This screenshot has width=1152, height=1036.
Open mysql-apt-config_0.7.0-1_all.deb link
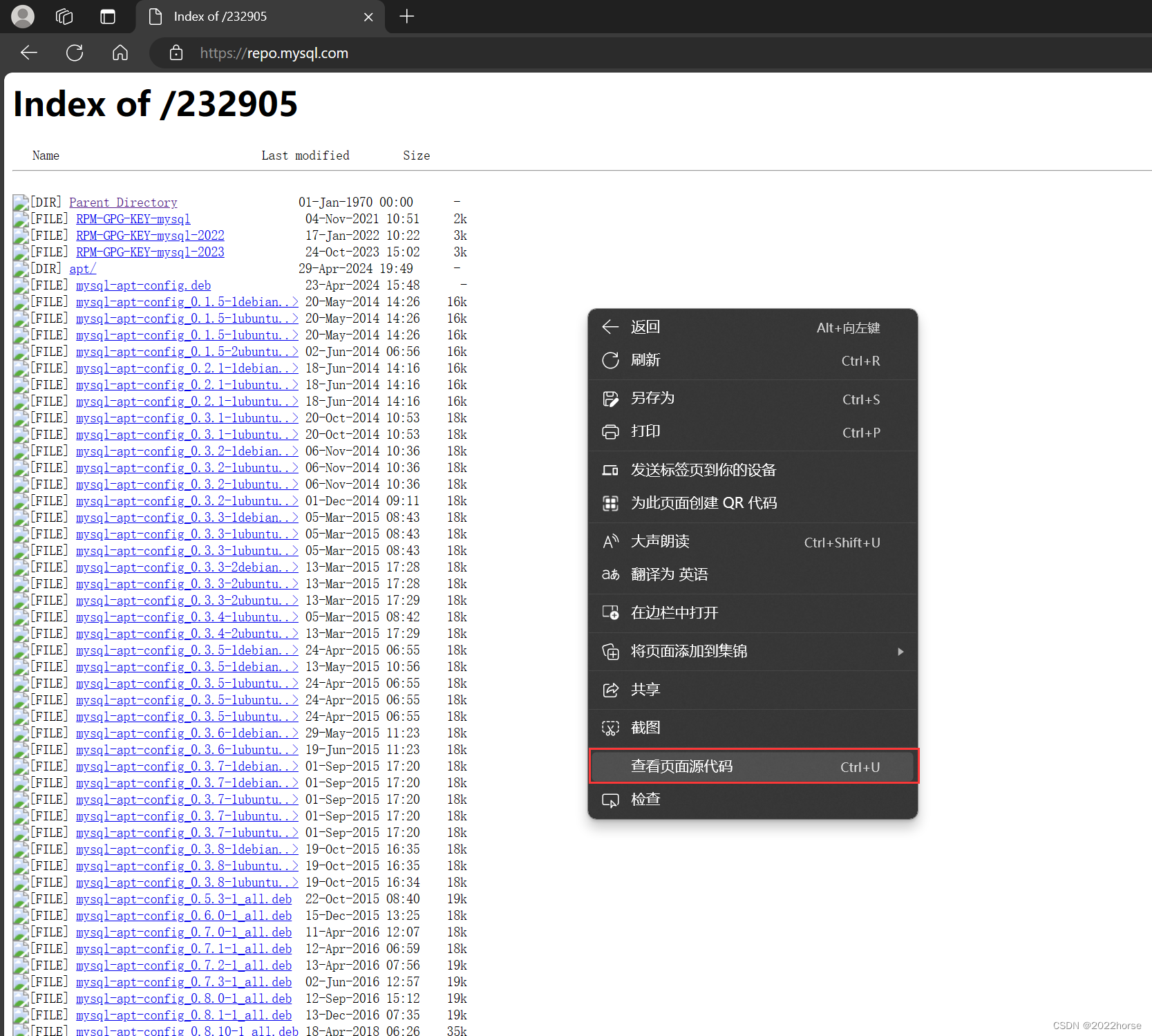click(184, 932)
